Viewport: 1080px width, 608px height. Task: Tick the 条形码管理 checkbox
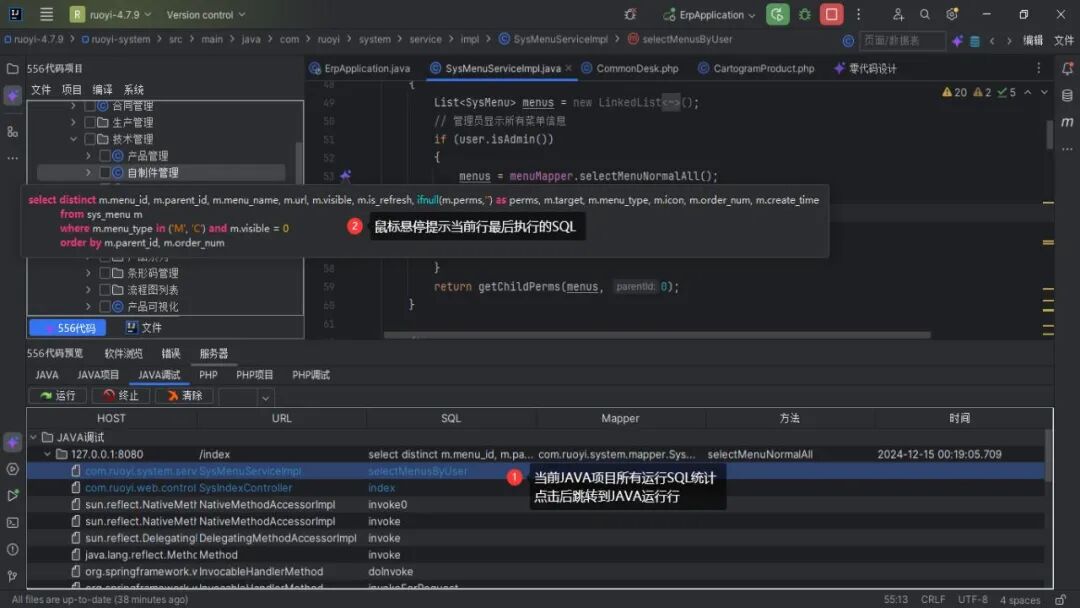click(x=105, y=273)
